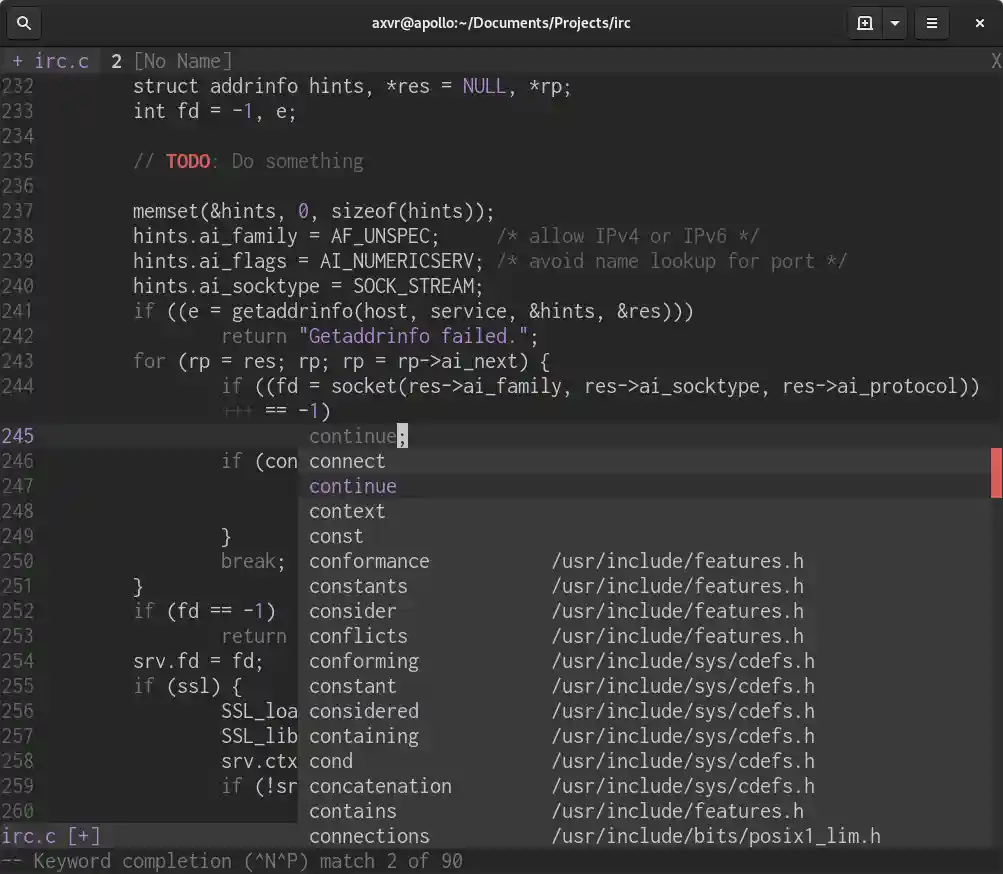The image size is (1003, 874).
Task: Select 'connect' from the completion popup
Action: tap(347, 461)
